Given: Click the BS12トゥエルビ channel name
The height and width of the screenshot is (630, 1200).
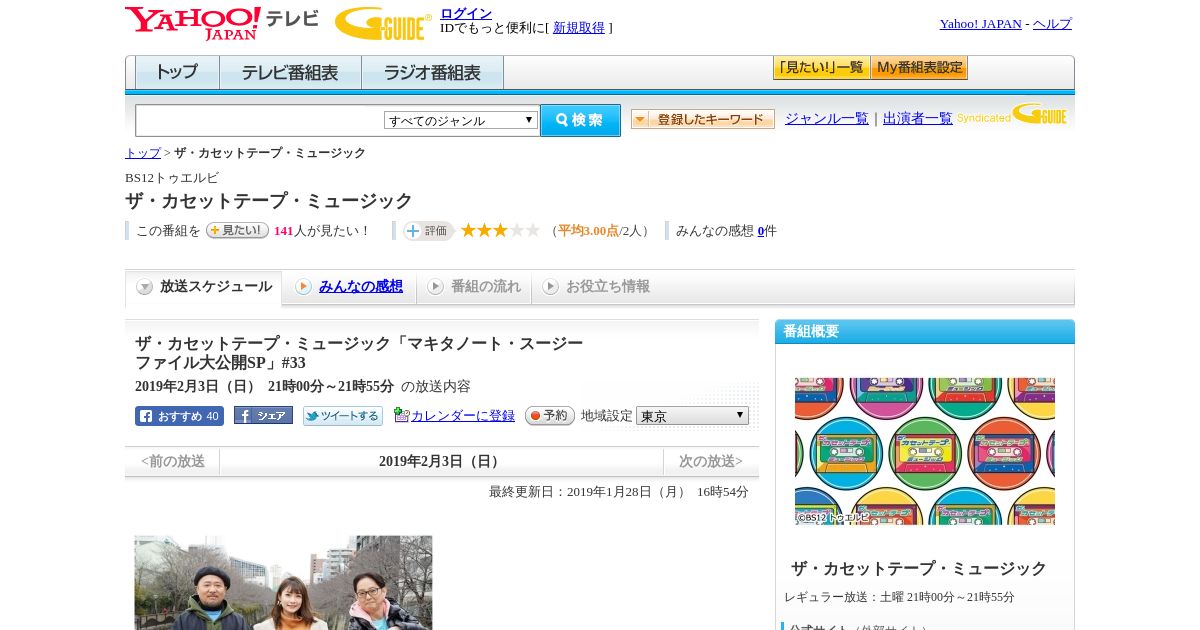Looking at the screenshot, I should click(x=172, y=178).
